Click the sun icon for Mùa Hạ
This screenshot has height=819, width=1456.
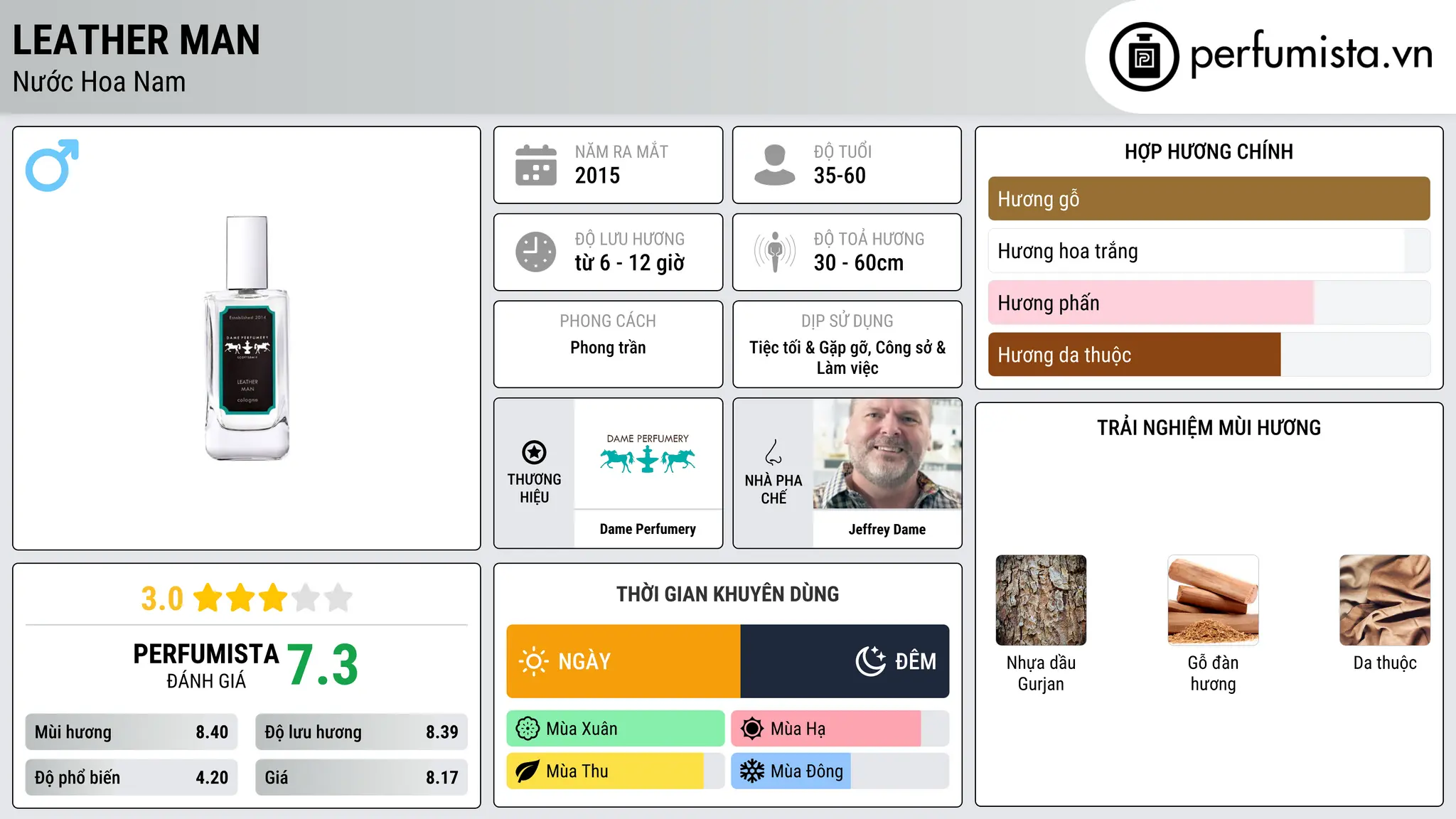(752, 729)
